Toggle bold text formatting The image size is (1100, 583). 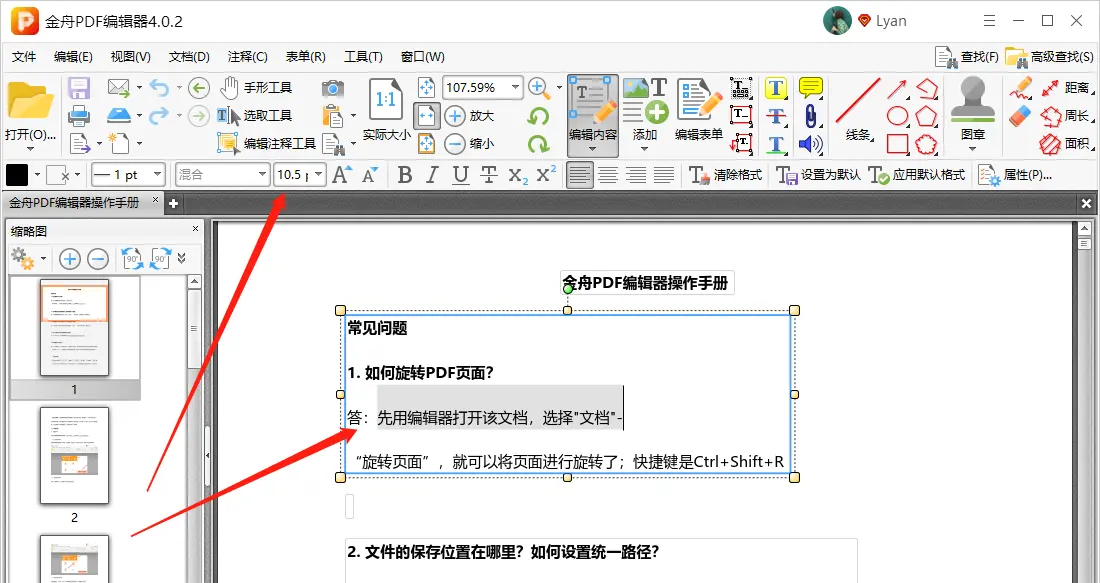[x=404, y=175]
